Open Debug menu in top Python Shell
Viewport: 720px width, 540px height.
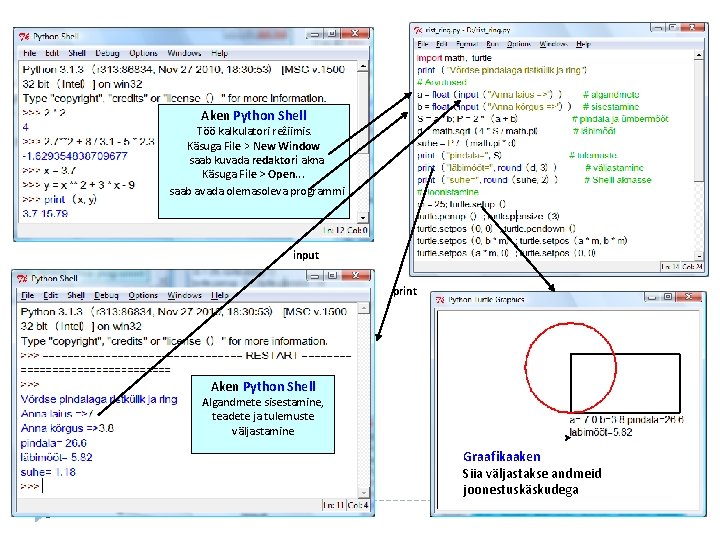tap(107, 53)
